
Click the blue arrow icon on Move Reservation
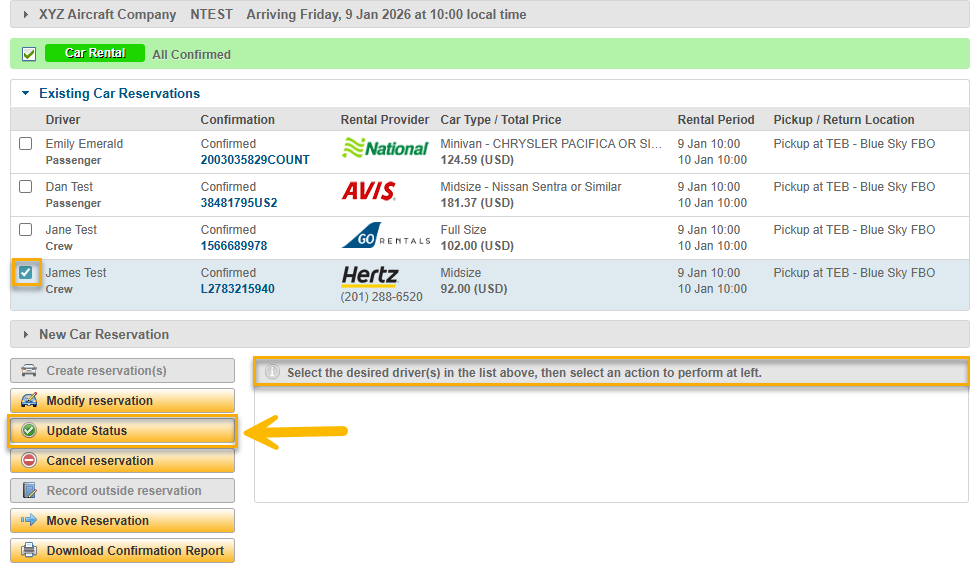coord(28,521)
